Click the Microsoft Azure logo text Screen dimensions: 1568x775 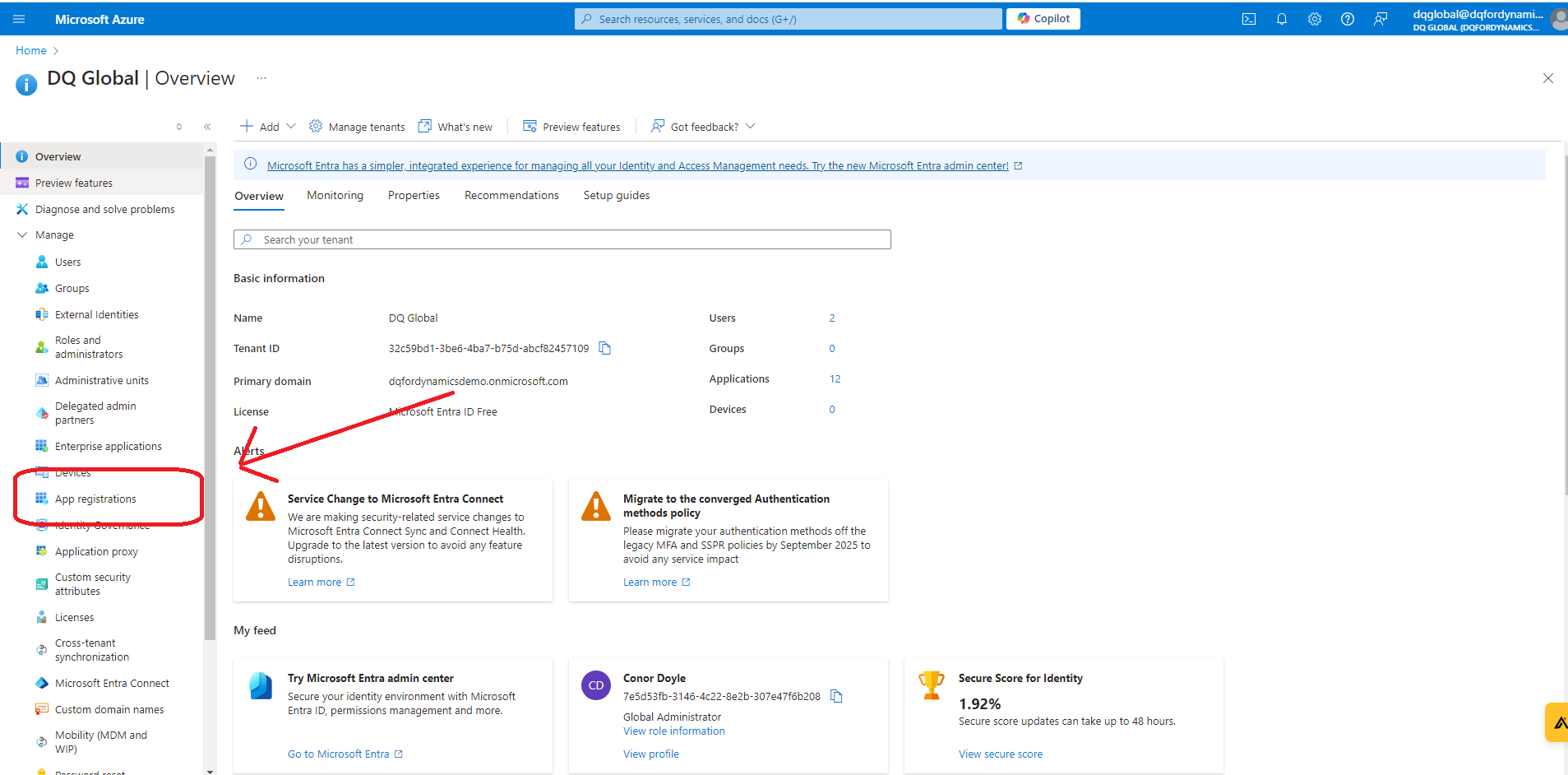99,19
